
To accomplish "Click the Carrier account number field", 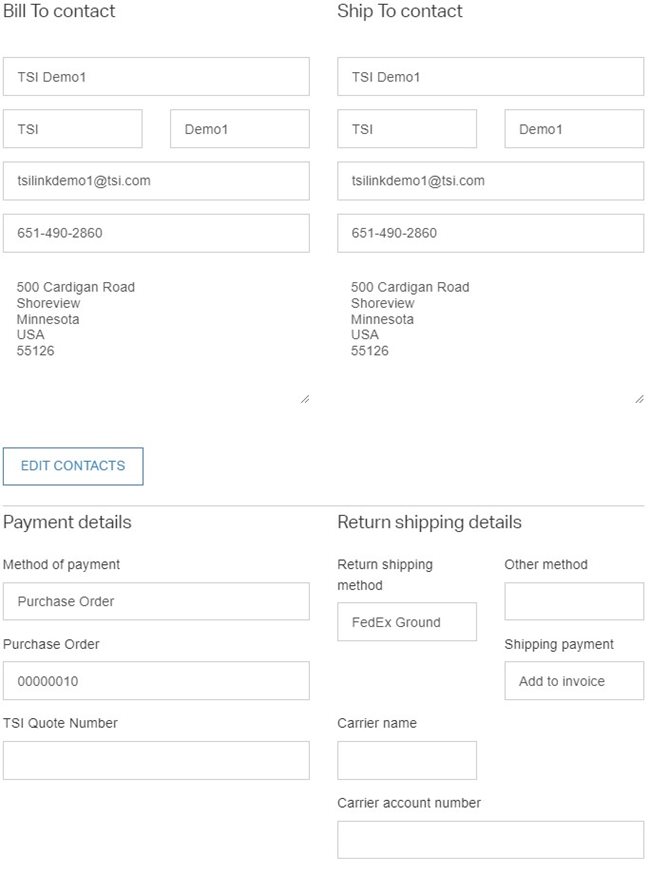I will [490, 840].
